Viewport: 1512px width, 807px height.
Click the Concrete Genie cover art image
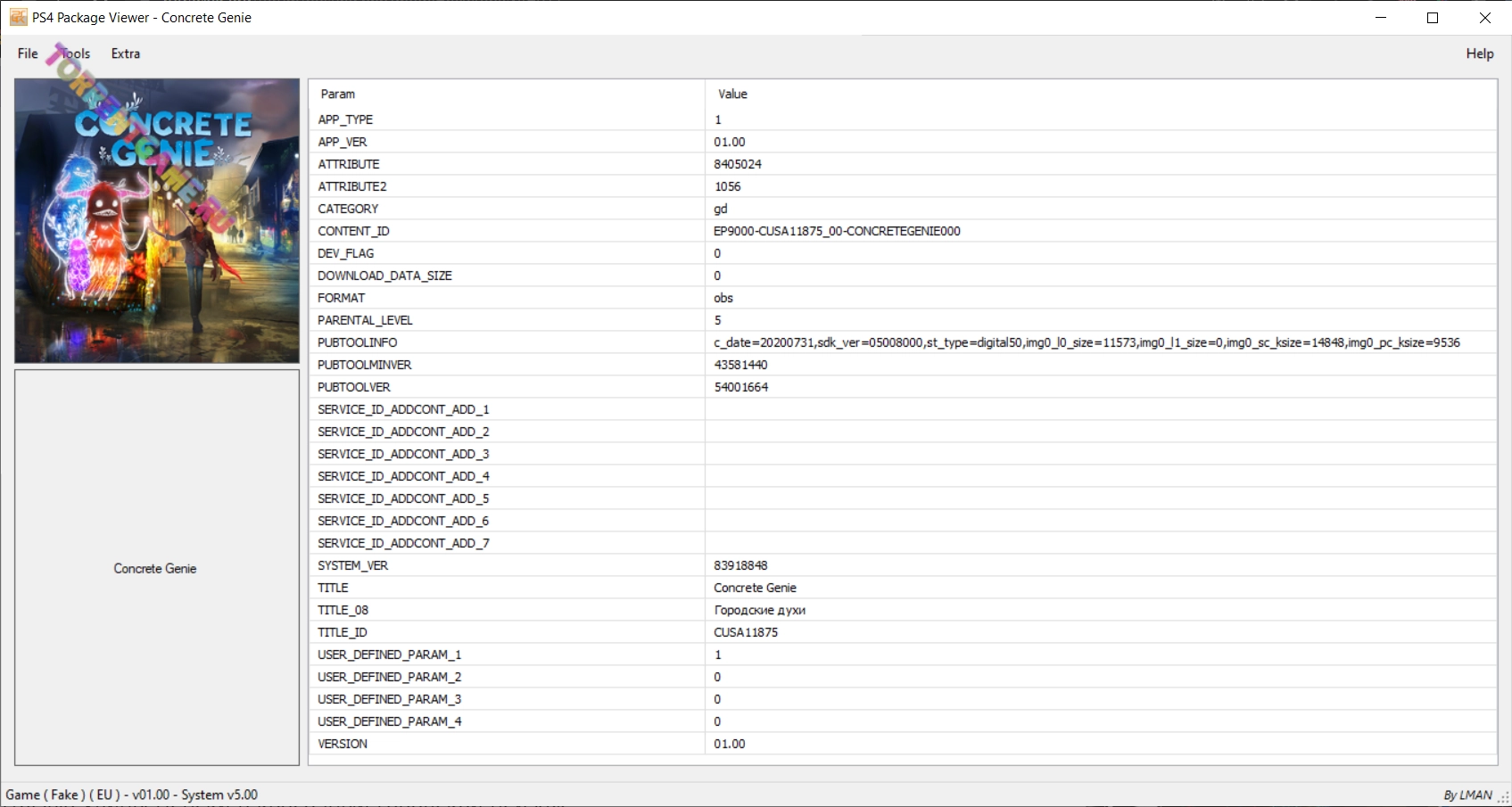(157, 220)
